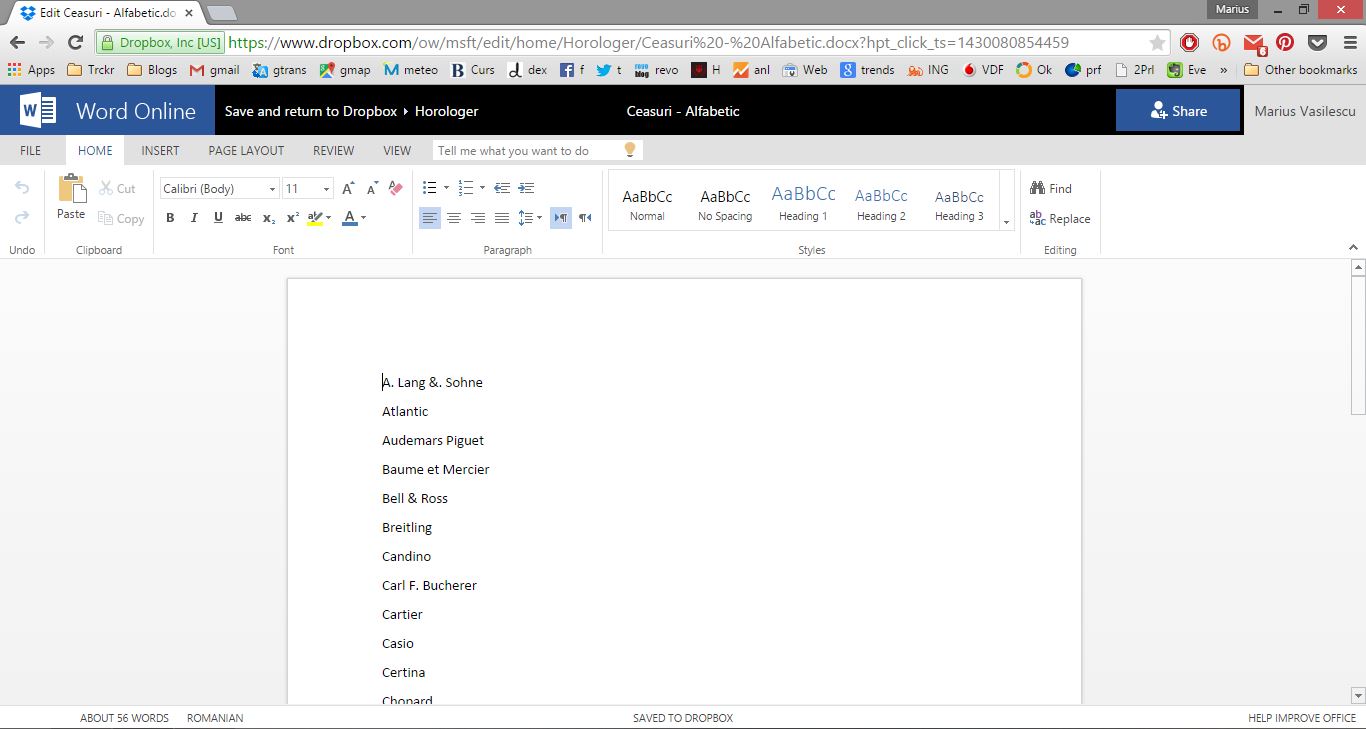Bookmark page with star icon
Viewport: 1366px width, 729px height.
(1157, 43)
